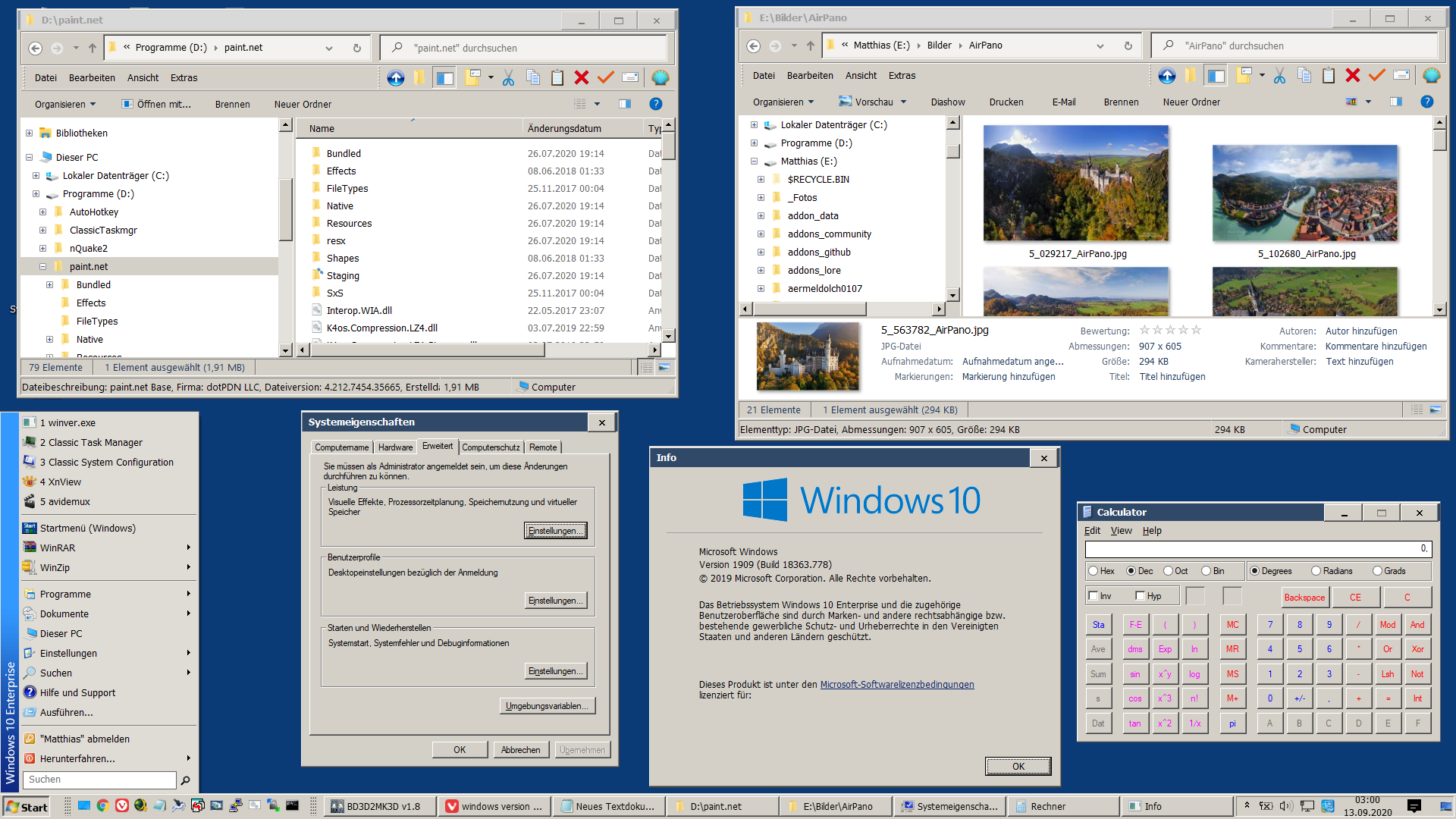
Task: Click the Paste clipboard icon in paint.net explorer toolbar
Action: [x=557, y=77]
